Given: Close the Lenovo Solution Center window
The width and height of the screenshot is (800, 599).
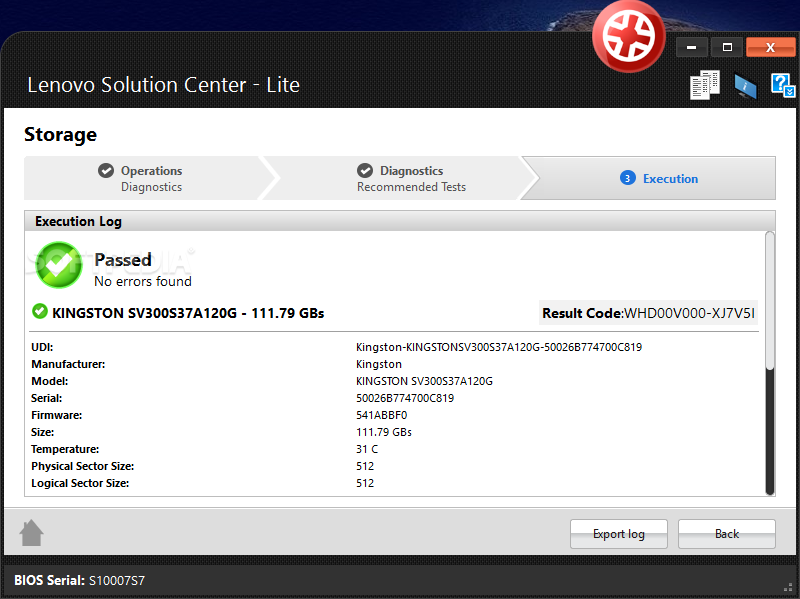Looking at the screenshot, I should coord(770,47).
